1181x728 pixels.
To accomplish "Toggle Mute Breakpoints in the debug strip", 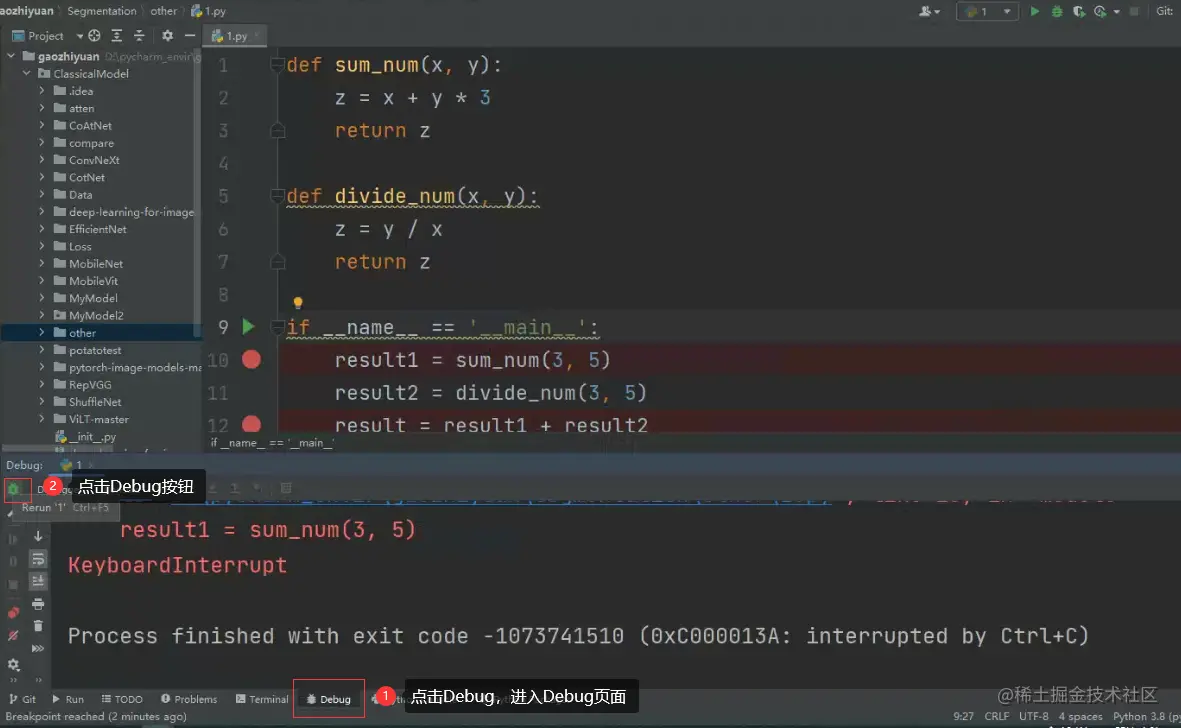I will [13, 636].
